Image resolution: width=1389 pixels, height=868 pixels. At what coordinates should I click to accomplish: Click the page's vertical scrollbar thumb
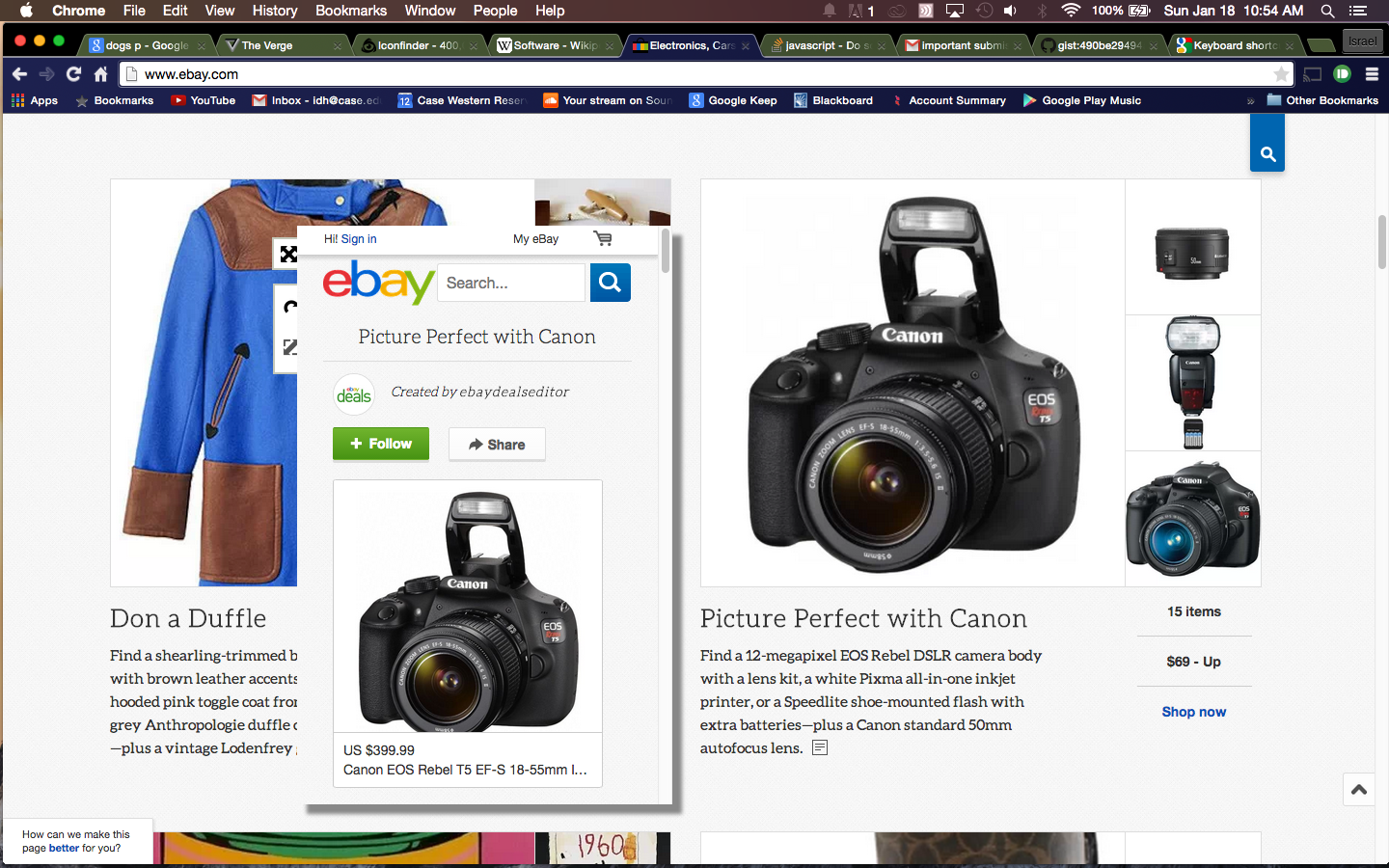(x=1381, y=242)
